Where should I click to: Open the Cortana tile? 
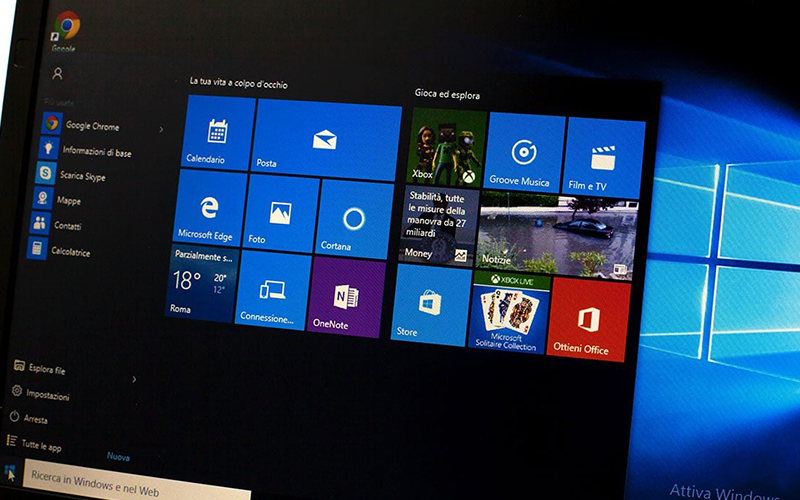(355, 219)
